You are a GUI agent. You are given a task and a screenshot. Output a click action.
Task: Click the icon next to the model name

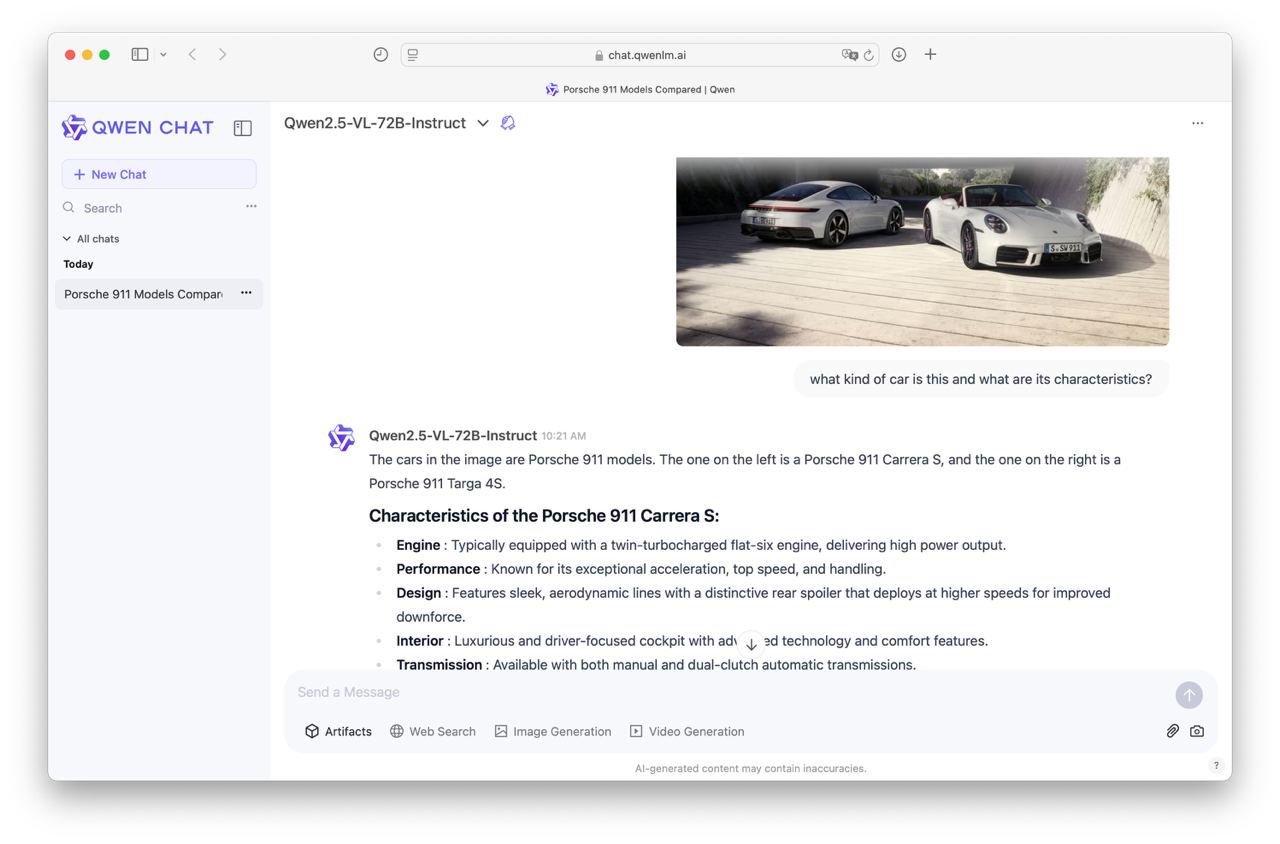pyautogui.click(x=508, y=123)
